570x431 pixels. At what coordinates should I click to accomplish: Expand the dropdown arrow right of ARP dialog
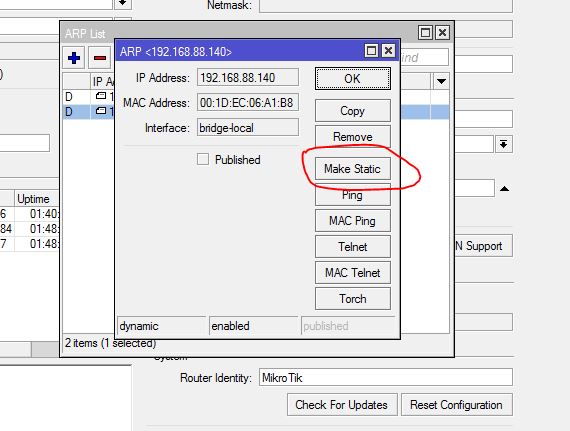[503, 144]
